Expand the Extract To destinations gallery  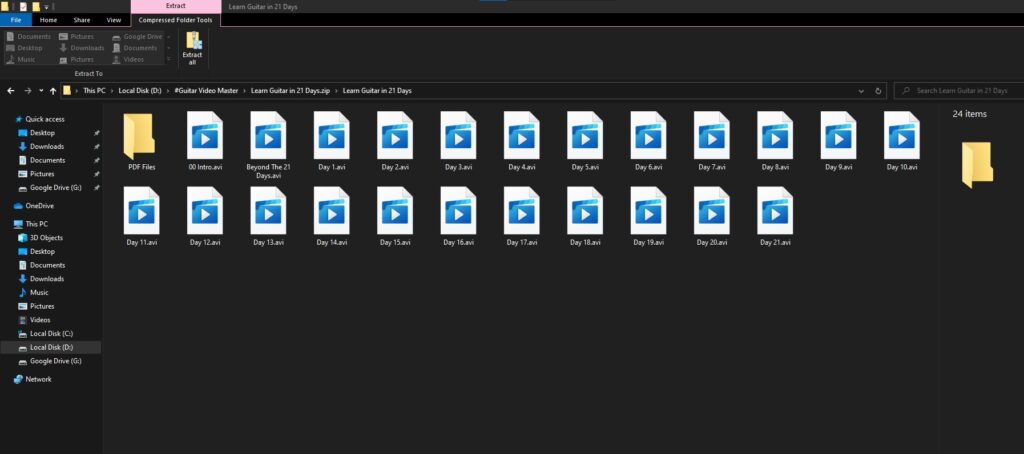pos(168,59)
